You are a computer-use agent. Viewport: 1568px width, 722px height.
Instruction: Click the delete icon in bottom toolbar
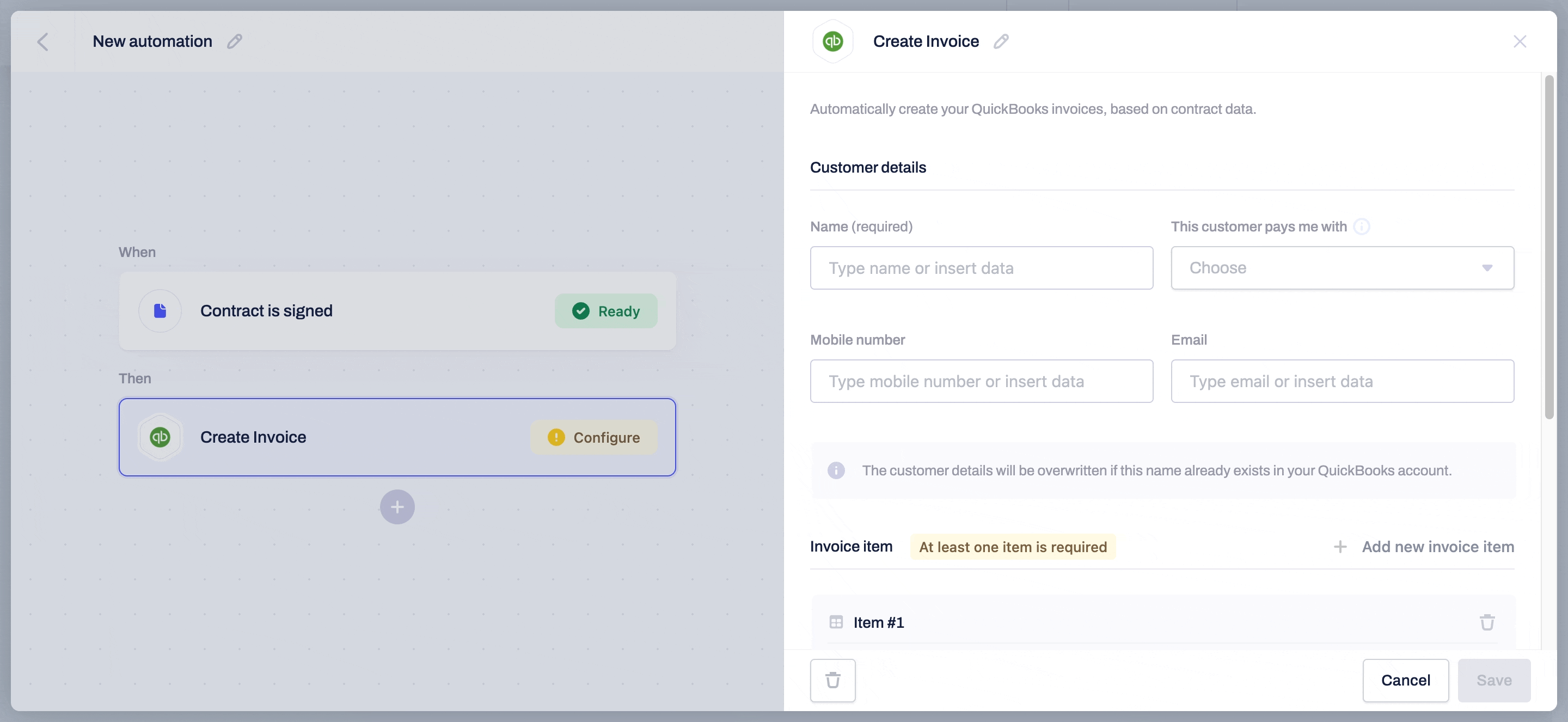[833, 680]
